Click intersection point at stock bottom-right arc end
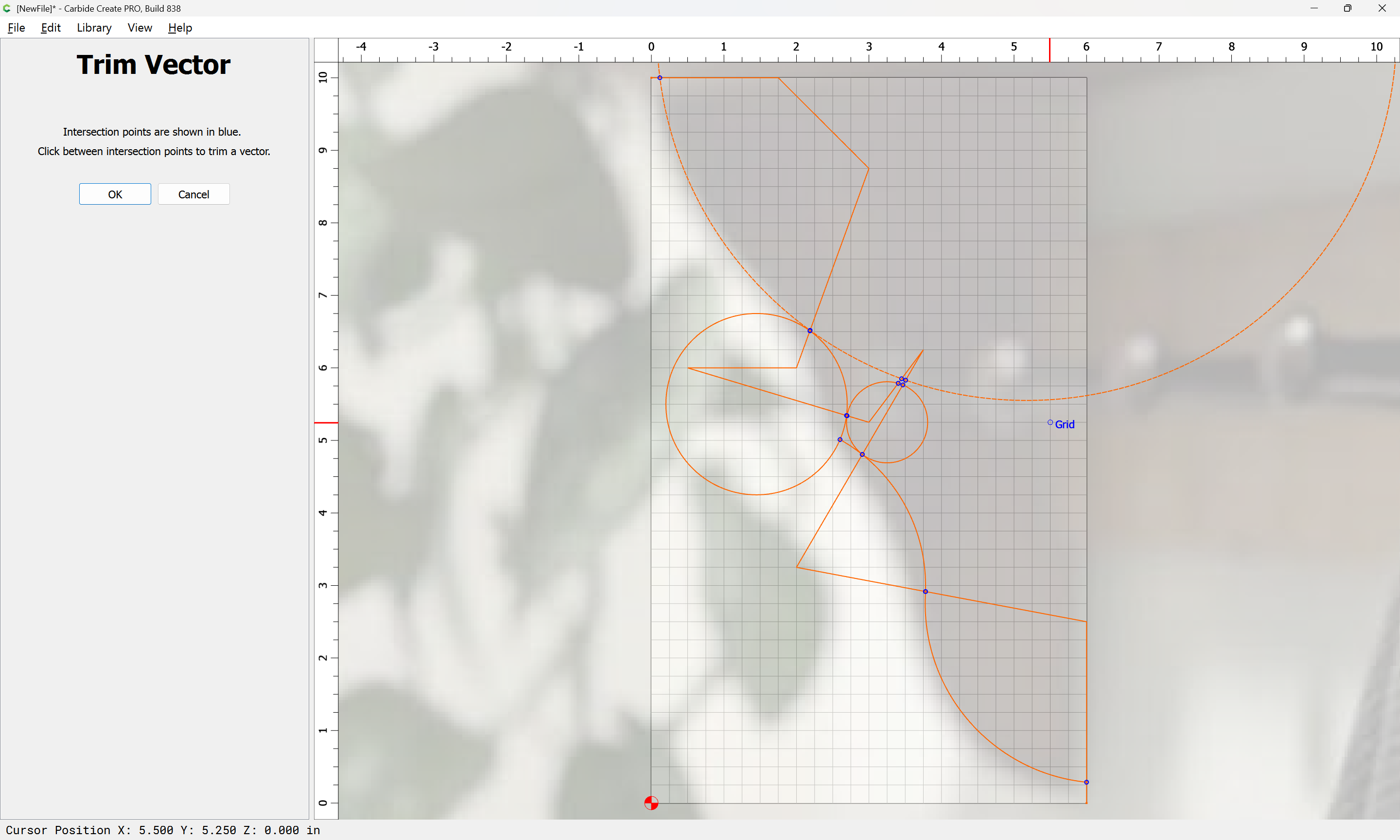The height and width of the screenshot is (840, 1400). pos(1086,782)
